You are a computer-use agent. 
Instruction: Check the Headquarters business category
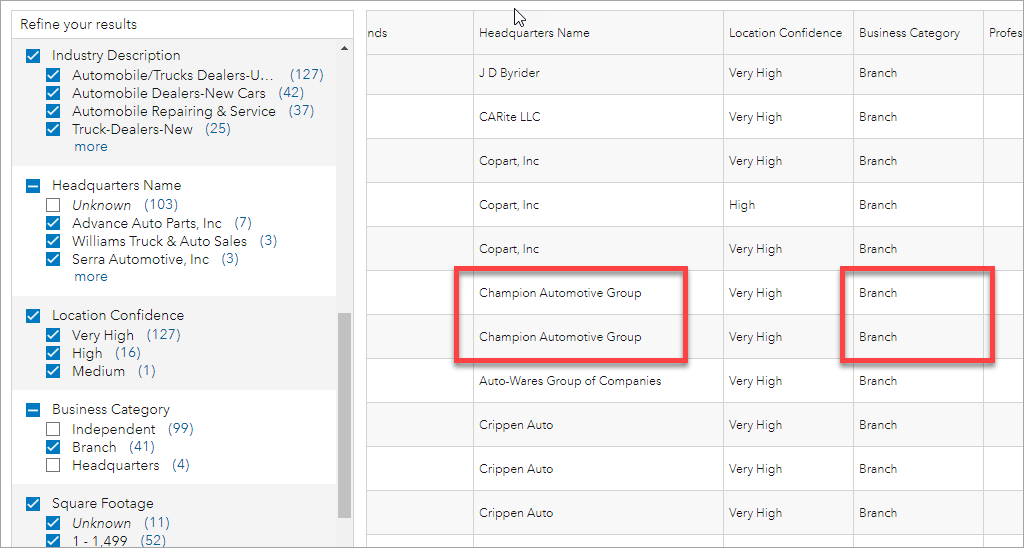coord(54,465)
